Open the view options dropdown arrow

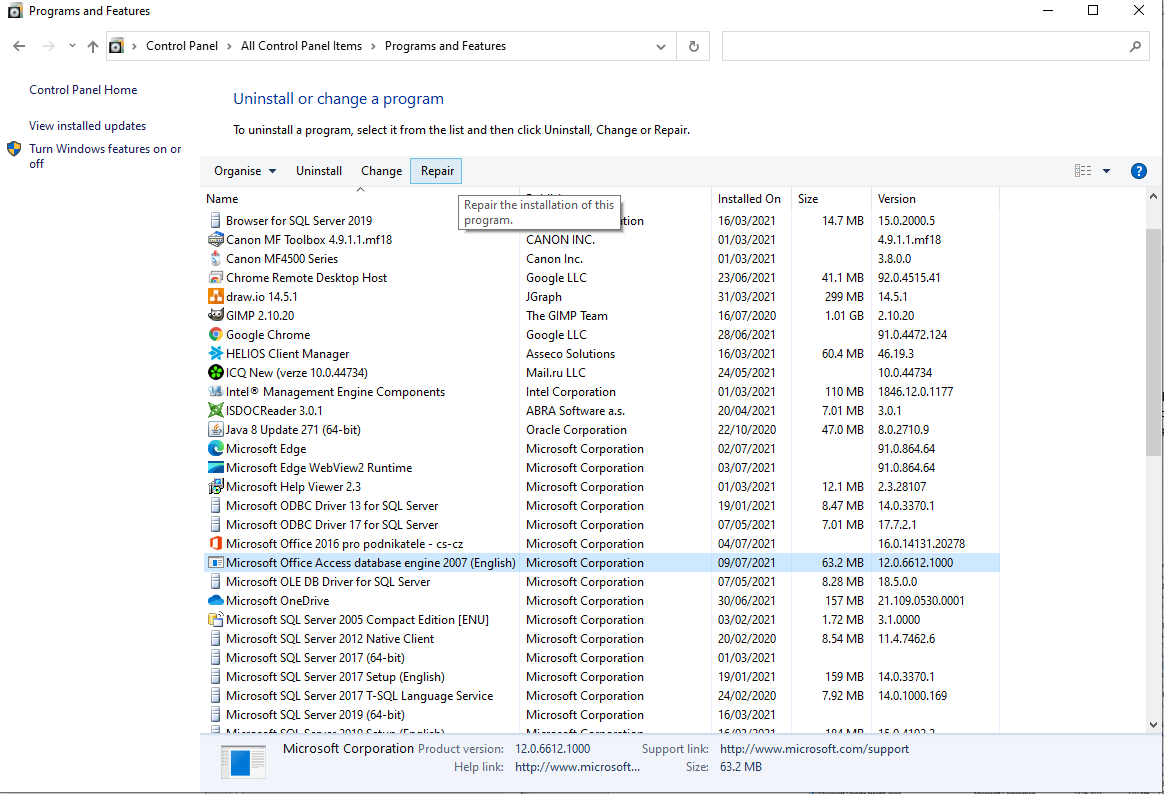coord(1106,171)
